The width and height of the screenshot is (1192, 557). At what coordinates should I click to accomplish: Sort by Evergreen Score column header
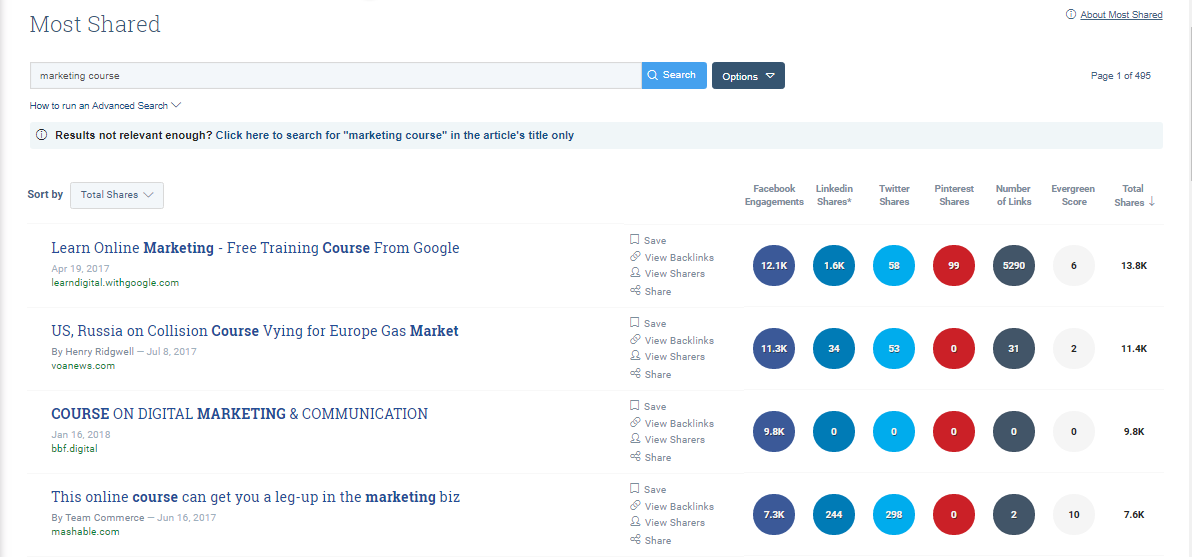1073,195
